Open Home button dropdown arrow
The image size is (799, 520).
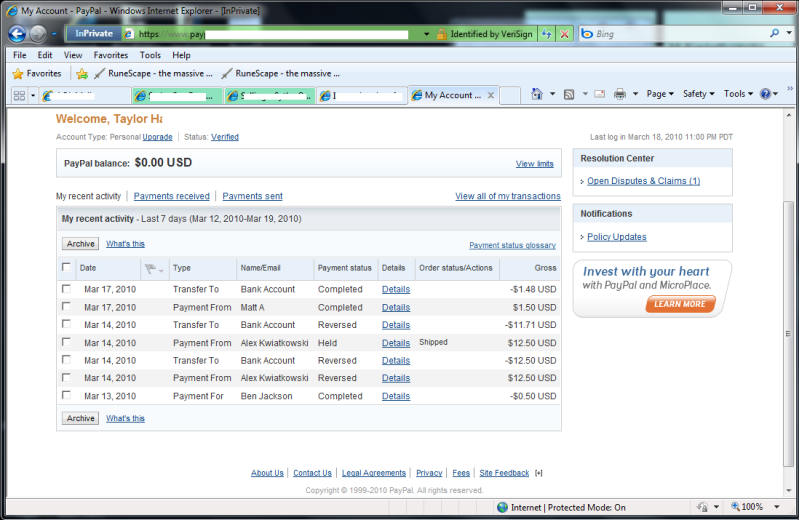(552, 94)
